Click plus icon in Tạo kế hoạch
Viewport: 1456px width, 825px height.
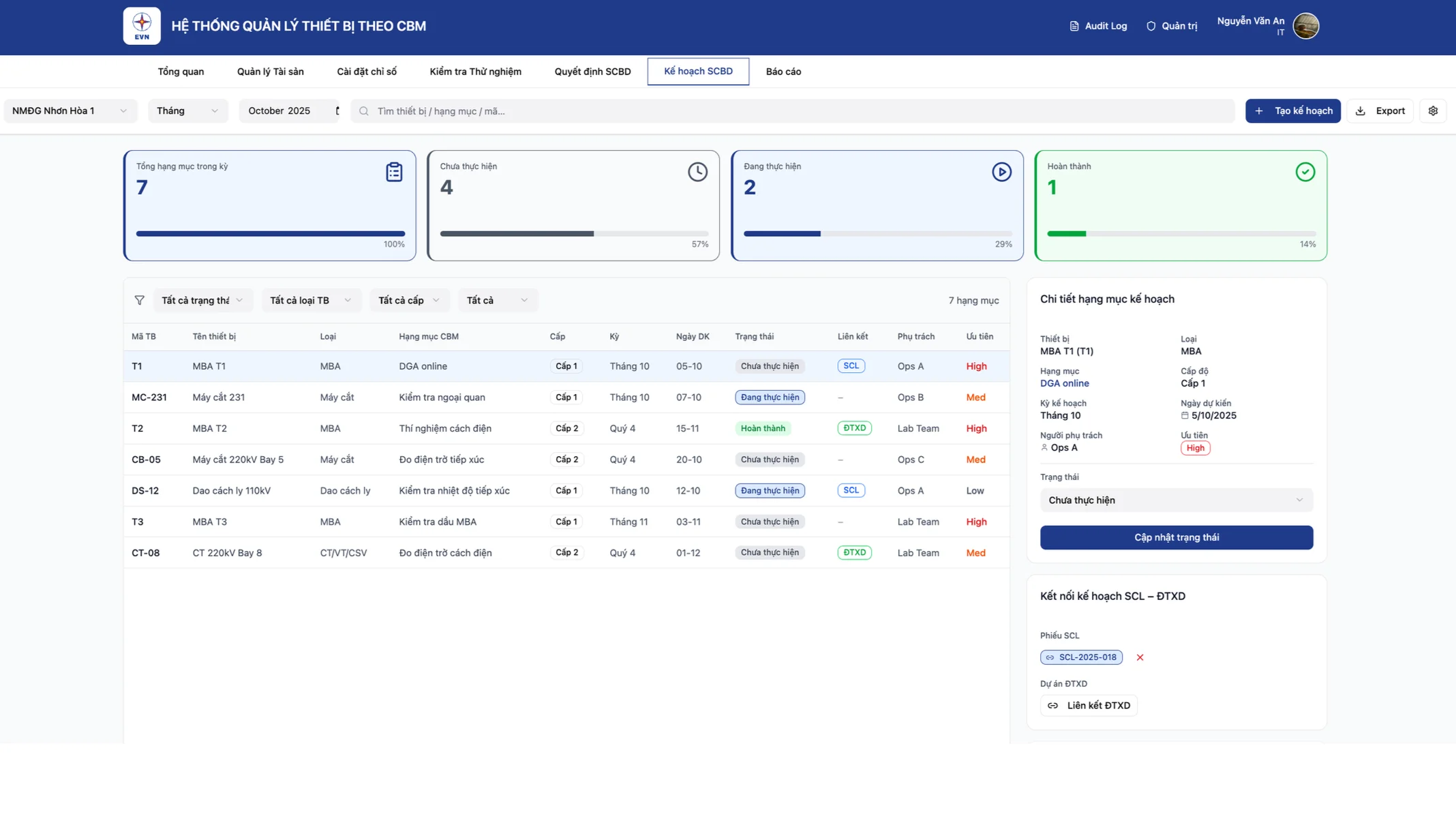tap(1259, 111)
